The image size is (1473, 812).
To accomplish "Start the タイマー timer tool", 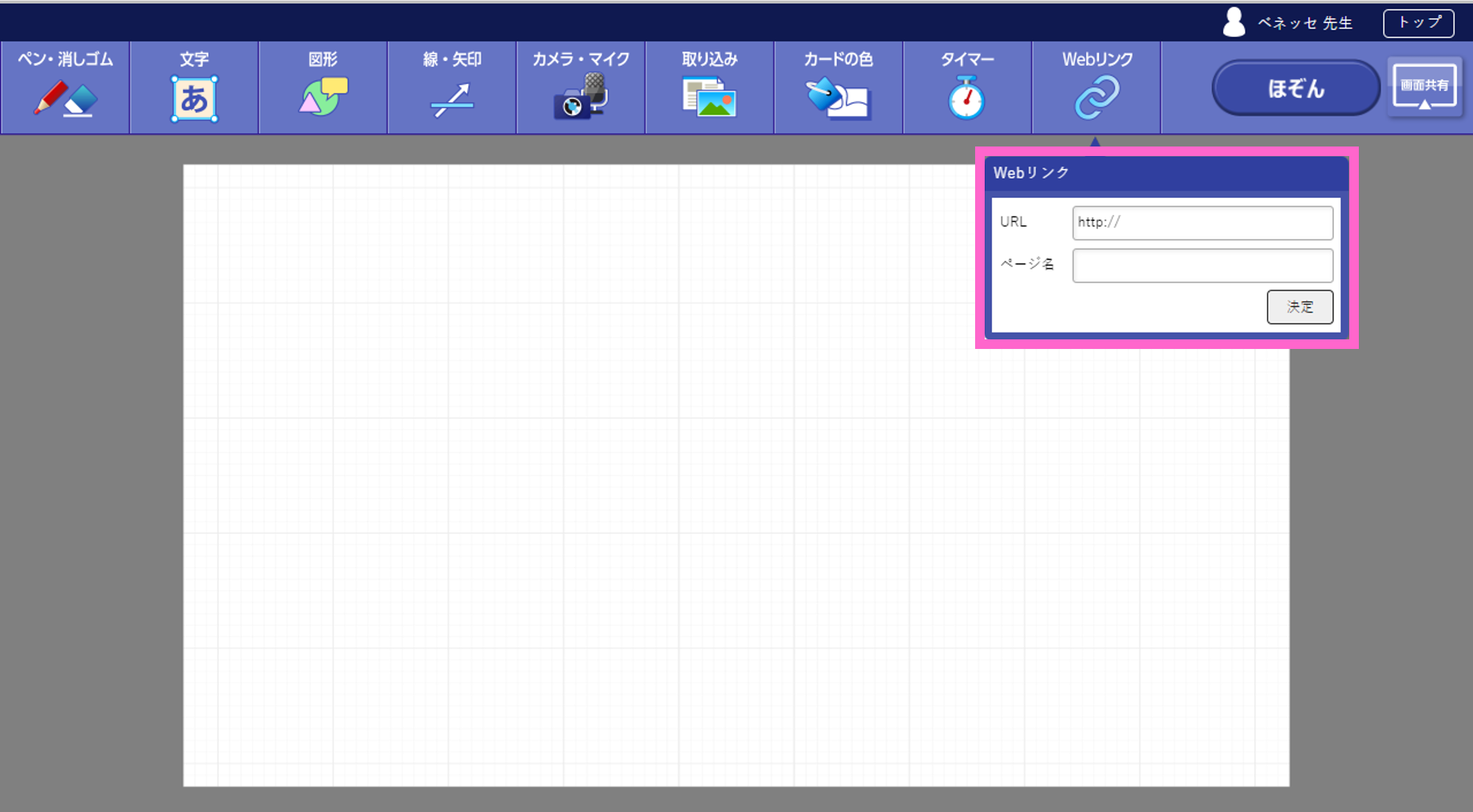I will click(x=966, y=88).
